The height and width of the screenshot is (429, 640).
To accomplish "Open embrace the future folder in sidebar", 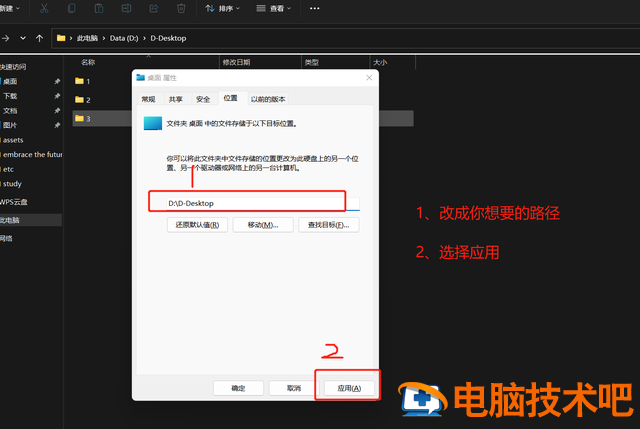I will 32,155.
